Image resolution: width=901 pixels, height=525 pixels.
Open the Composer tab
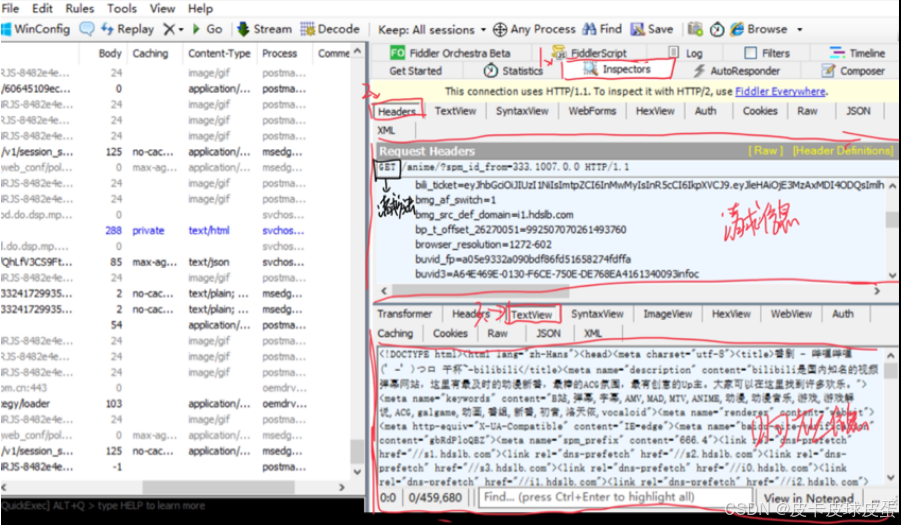click(853, 71)
